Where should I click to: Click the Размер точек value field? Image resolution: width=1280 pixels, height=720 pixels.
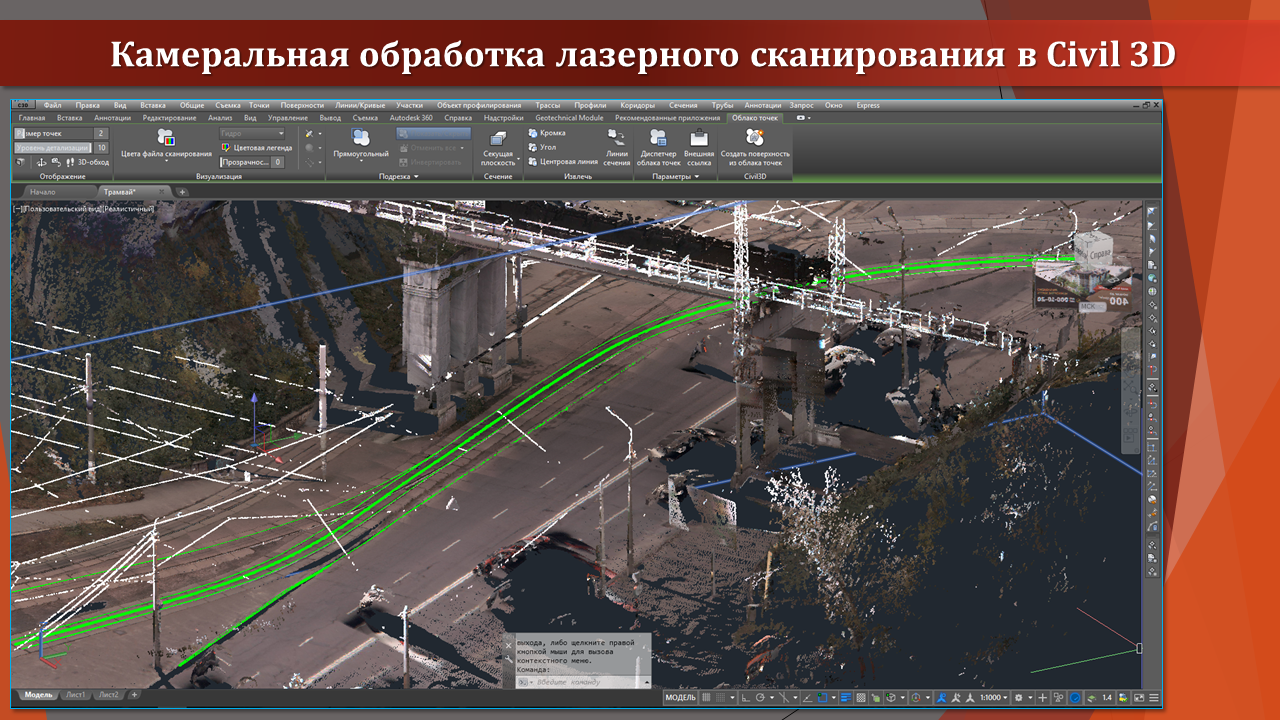coord(100,133)
